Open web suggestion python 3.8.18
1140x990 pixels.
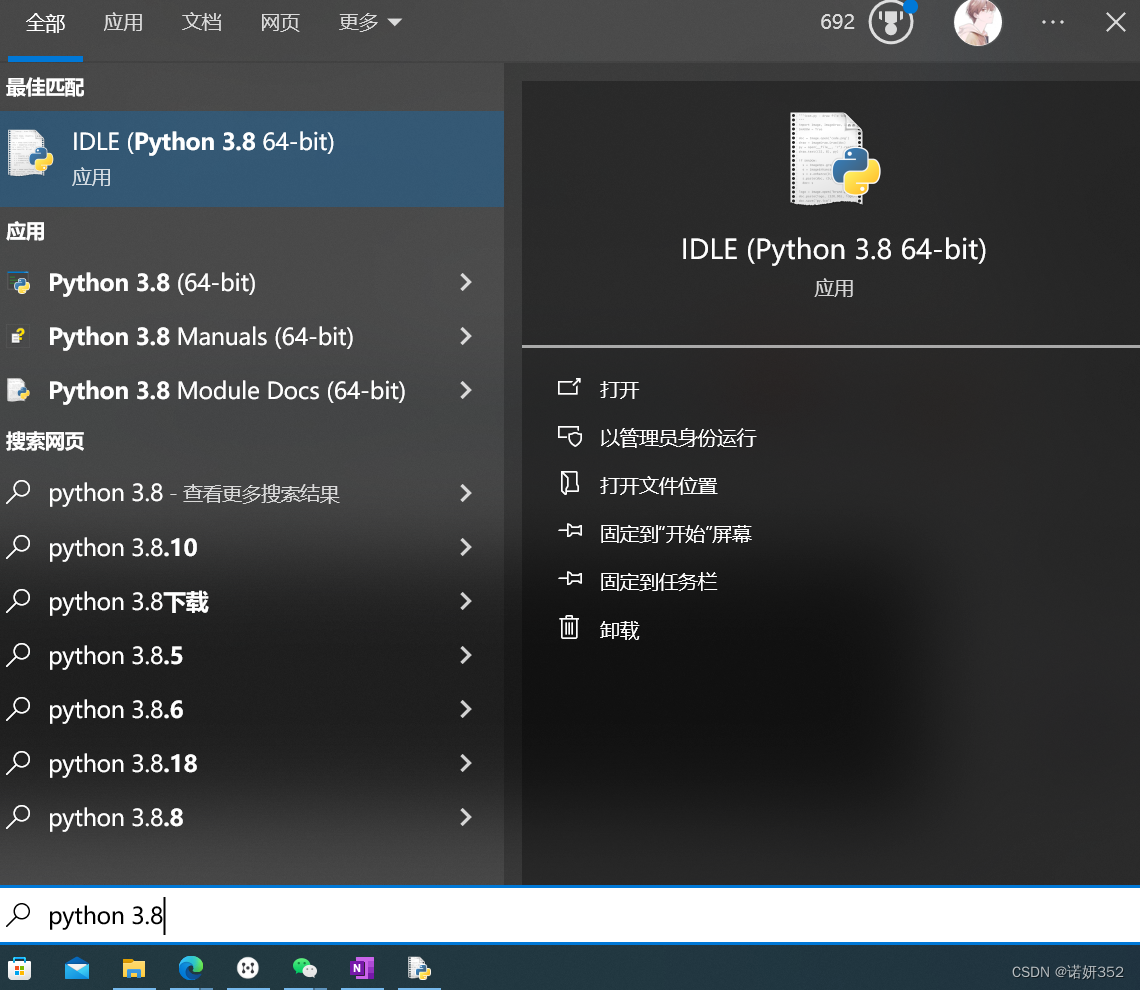[x=252, y=763]
